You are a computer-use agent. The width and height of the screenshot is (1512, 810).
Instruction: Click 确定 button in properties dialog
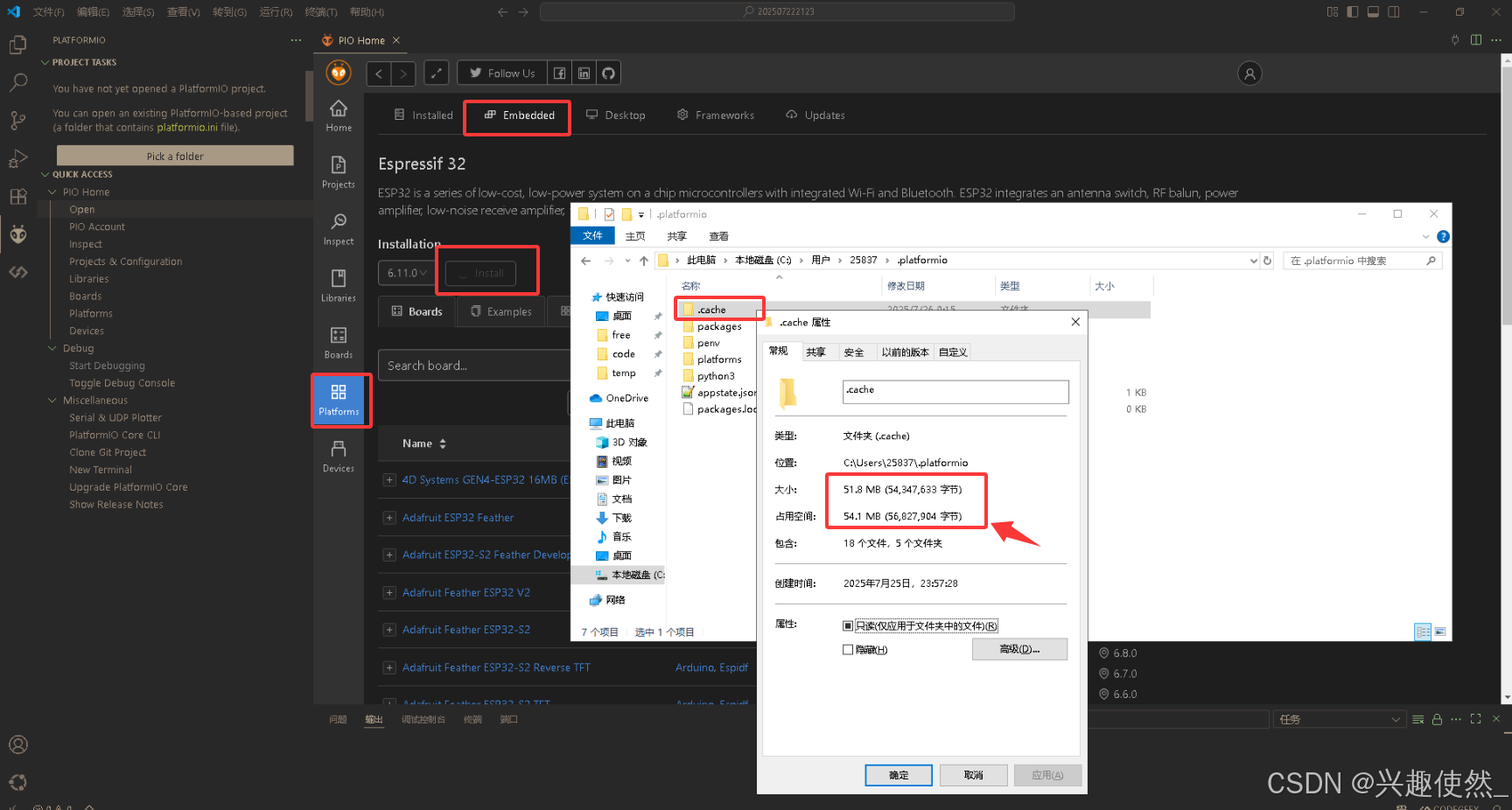pyautogui.click(x=899, y=775)
